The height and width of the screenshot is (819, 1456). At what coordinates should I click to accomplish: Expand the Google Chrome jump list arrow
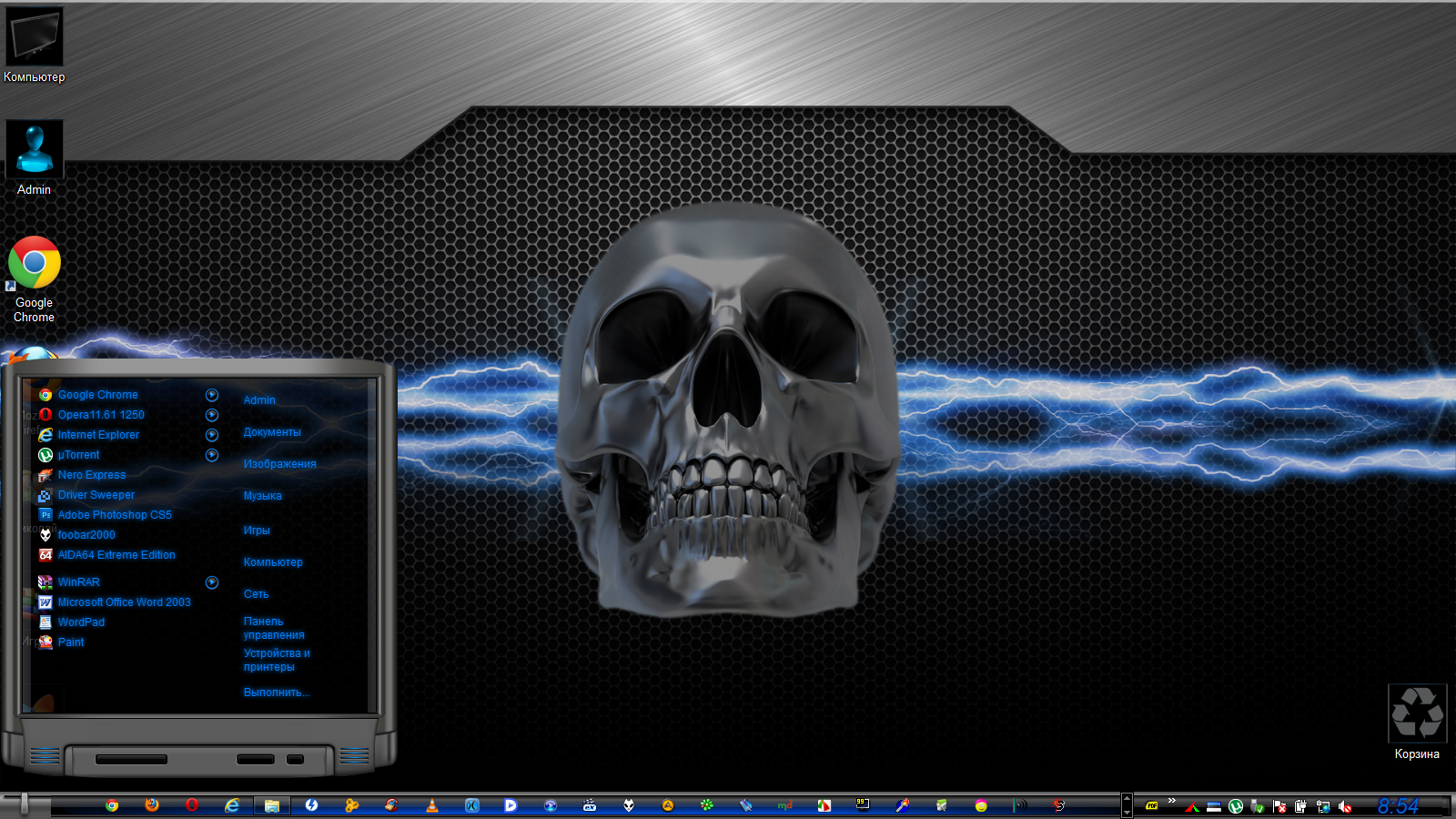point(212,395)
